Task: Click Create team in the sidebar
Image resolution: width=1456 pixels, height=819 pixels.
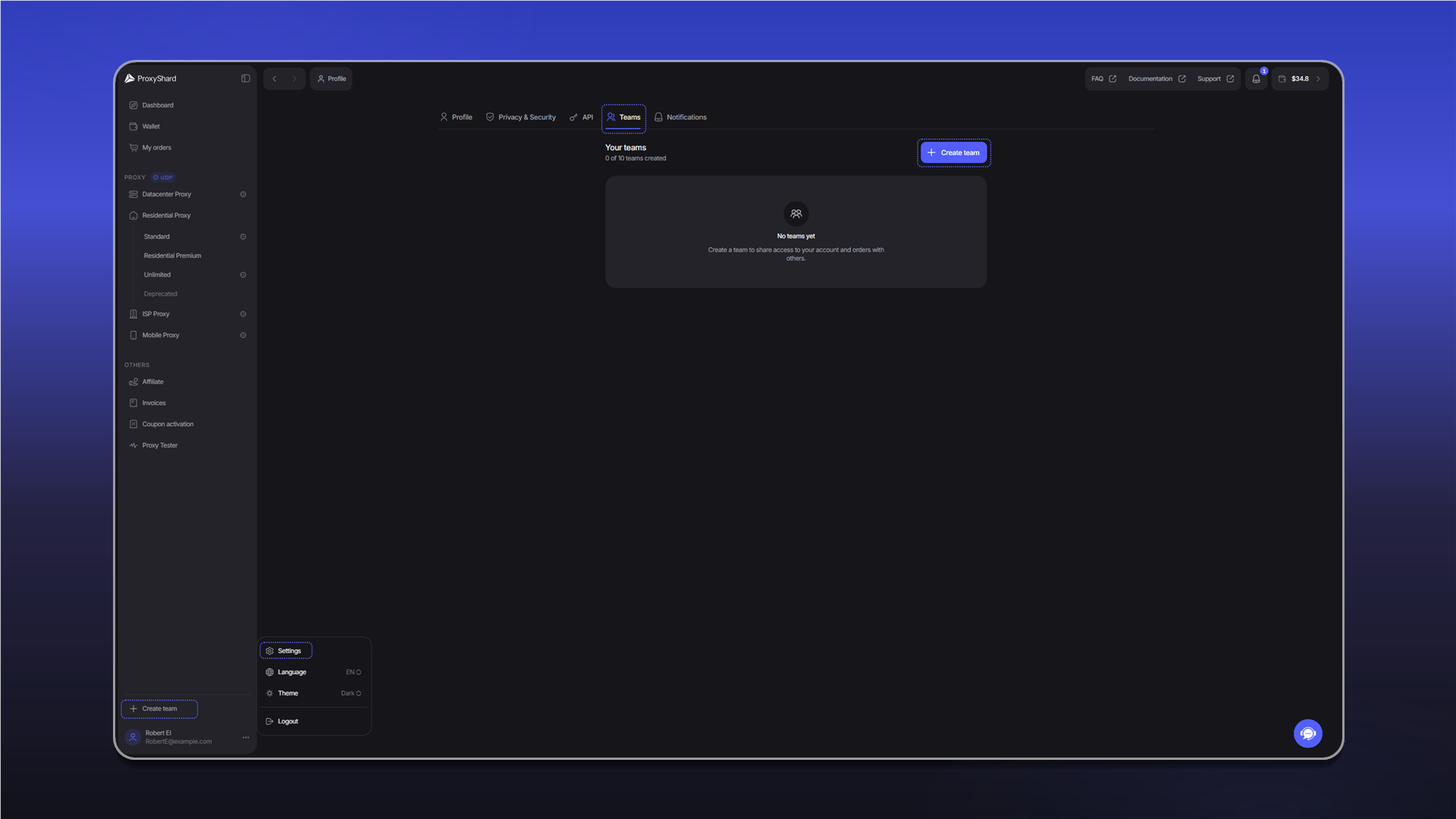Action: point(159,709)
